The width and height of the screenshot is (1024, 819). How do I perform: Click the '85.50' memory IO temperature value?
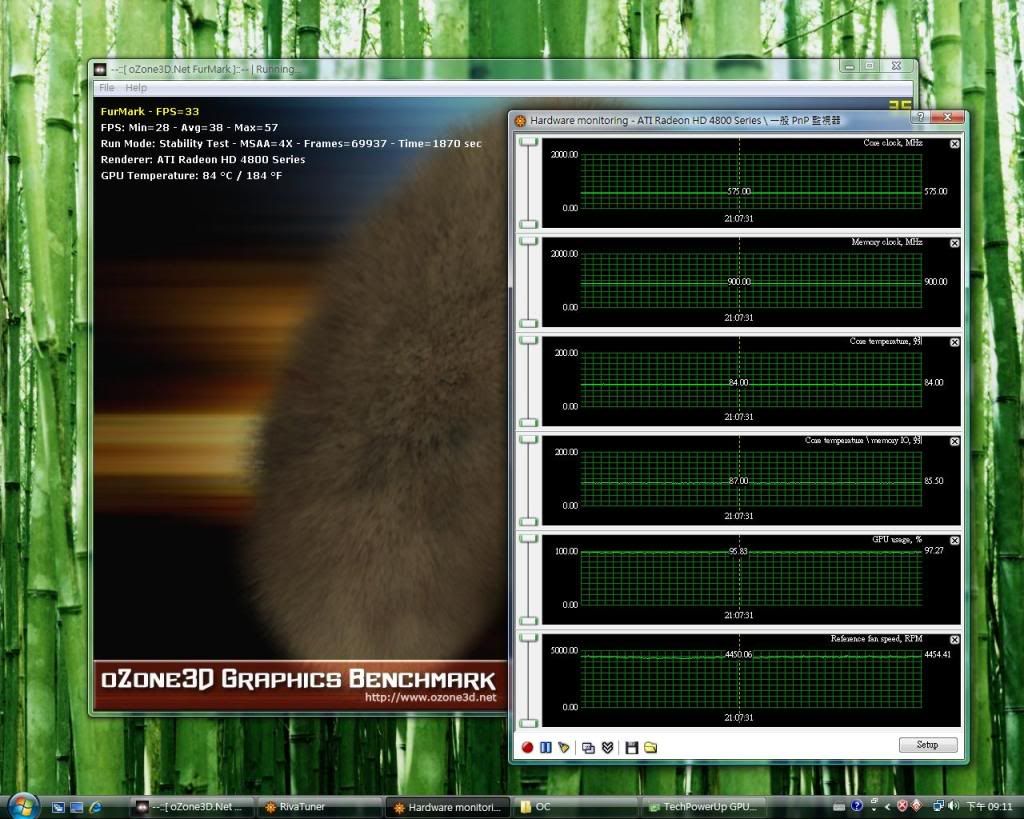click(x=933, y=481)
